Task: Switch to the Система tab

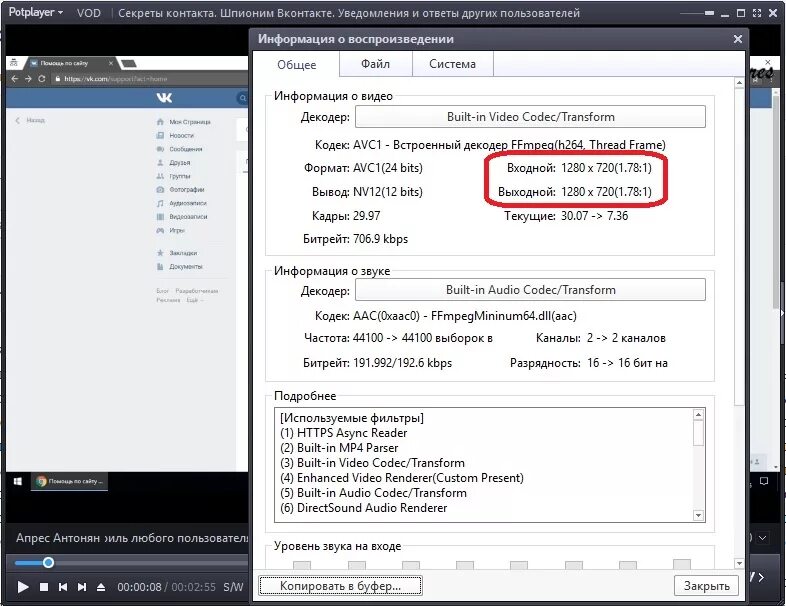Action: [x=452, y=64]
